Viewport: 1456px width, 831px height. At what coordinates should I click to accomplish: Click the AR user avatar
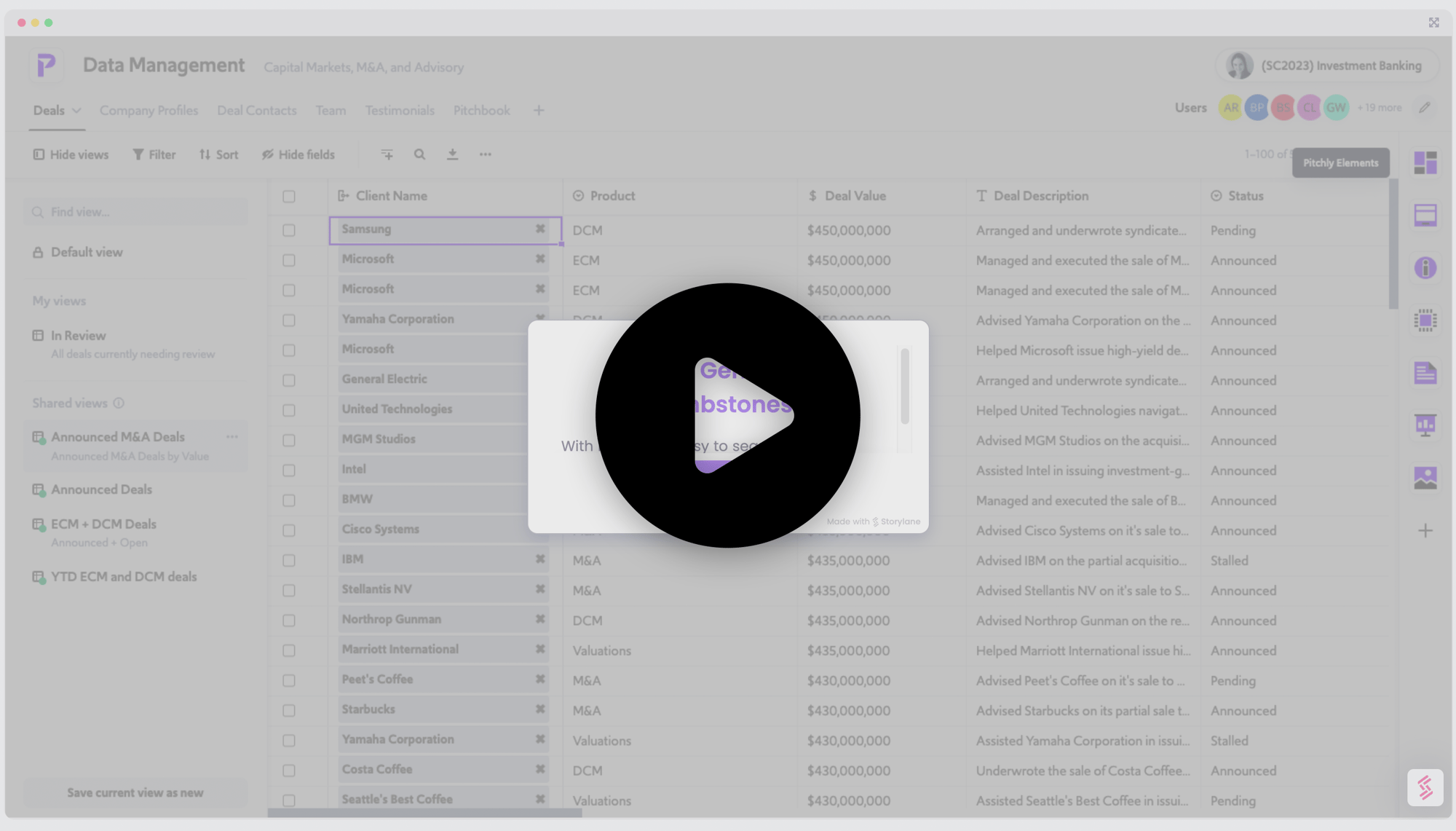point(1230,108)
